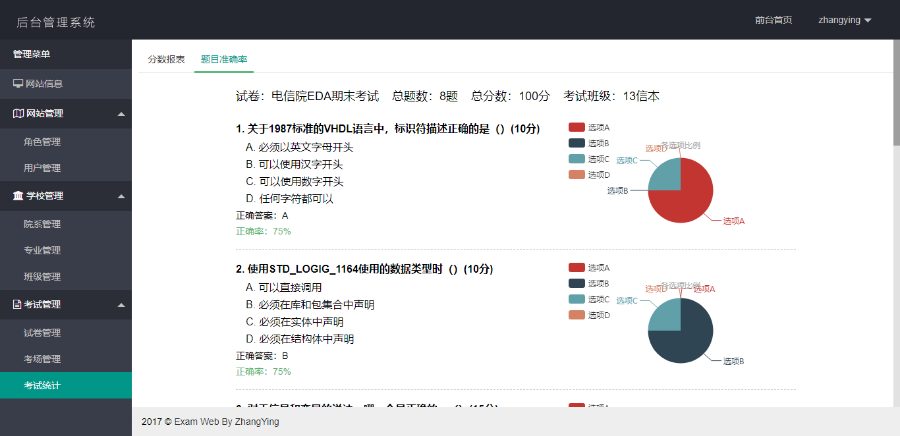Click the teal 选项C slice in question 2 pie
The image size is (900, 436).
point(668,317)
